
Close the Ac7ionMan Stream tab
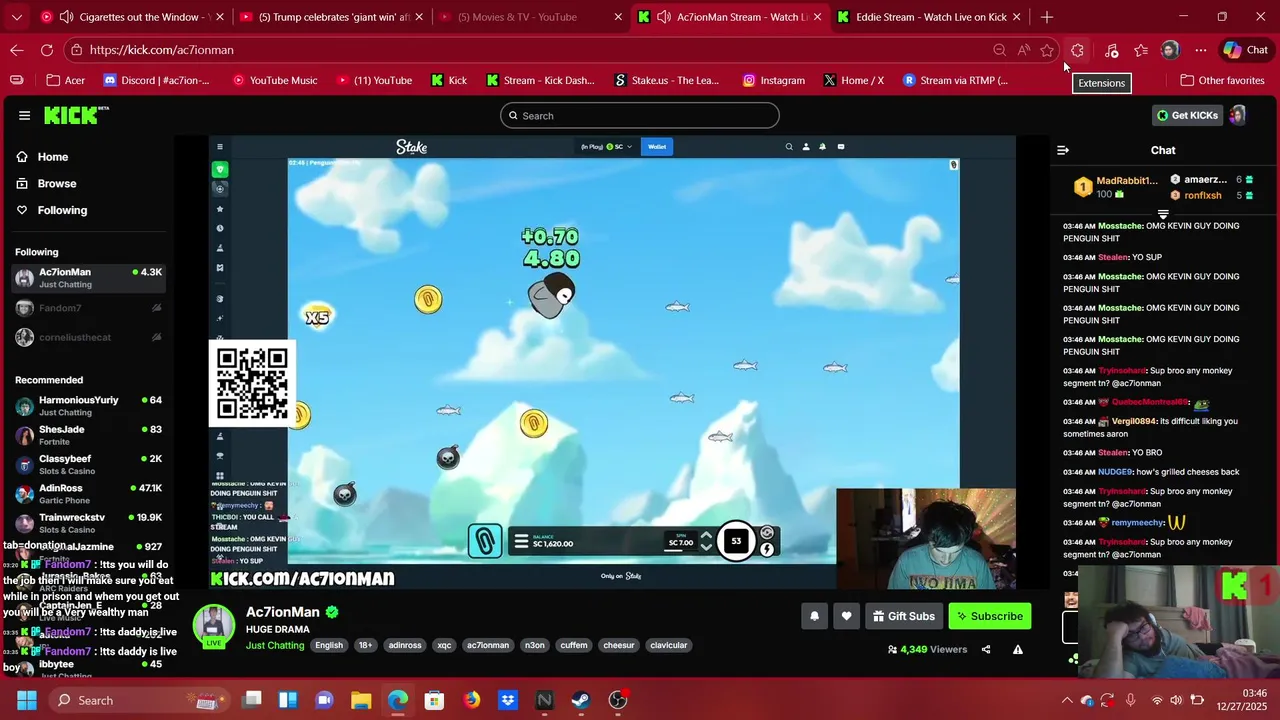point(818,17)
